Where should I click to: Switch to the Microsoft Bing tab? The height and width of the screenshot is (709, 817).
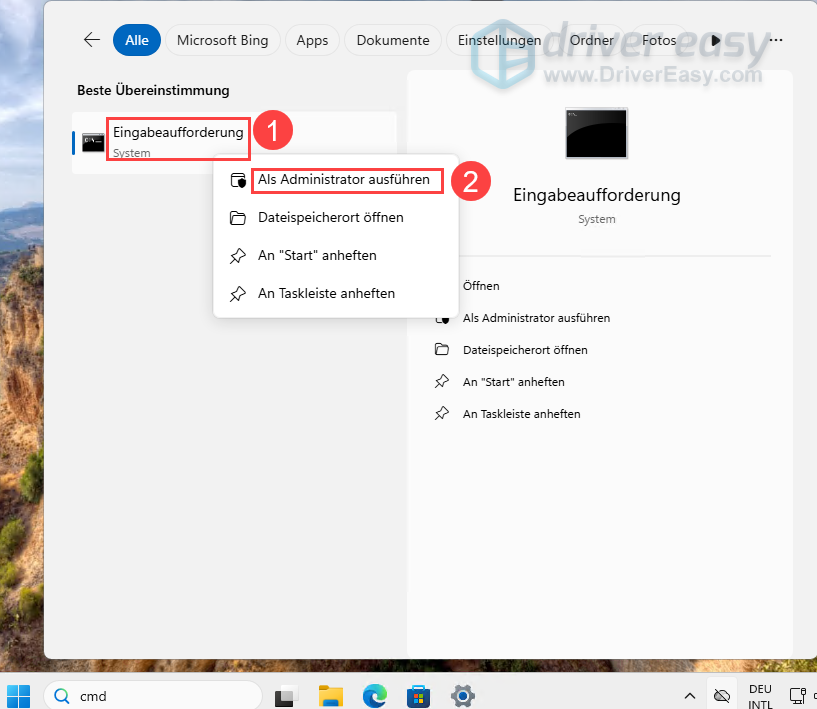[x=222, y=40]
